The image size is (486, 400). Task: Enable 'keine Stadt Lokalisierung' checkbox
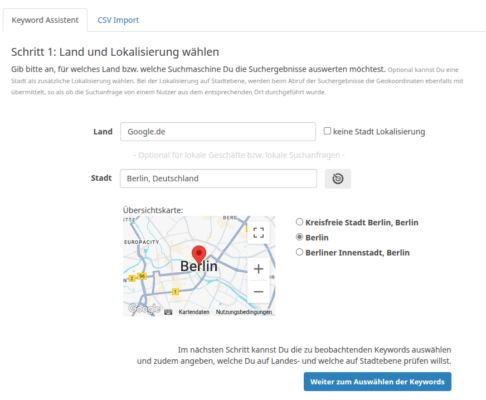327,131
